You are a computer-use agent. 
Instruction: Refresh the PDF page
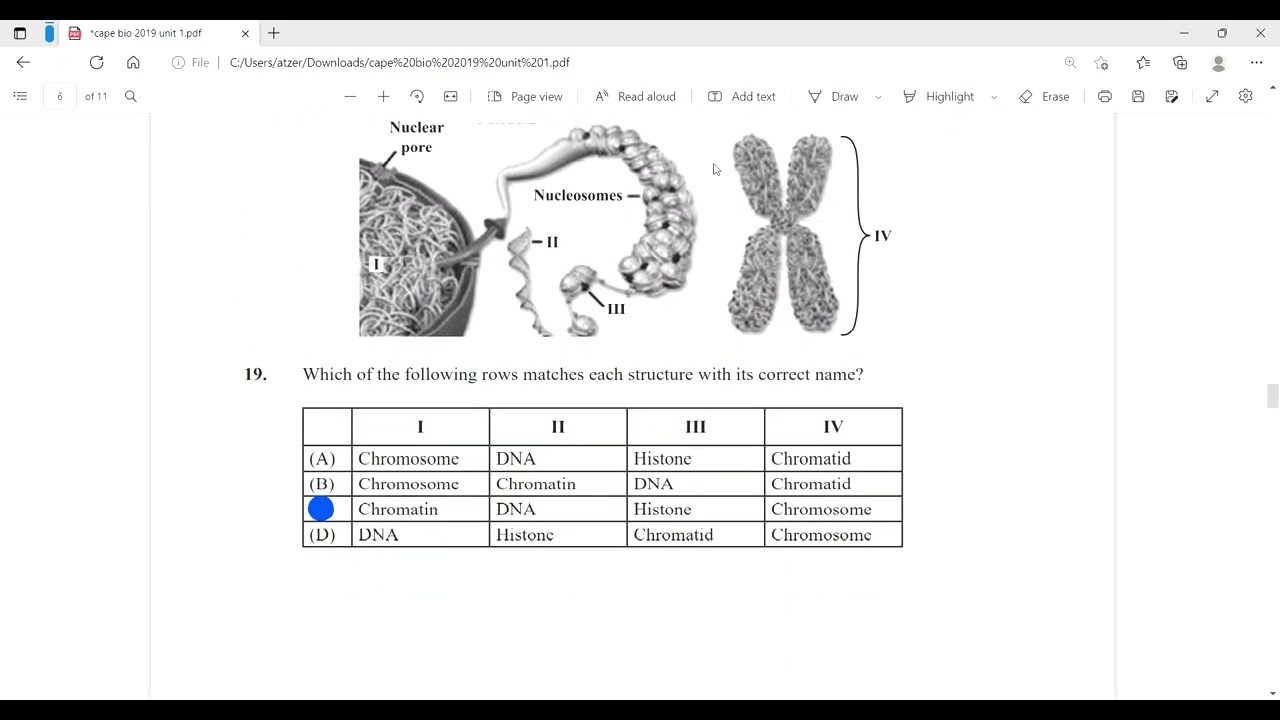point(96,62)
